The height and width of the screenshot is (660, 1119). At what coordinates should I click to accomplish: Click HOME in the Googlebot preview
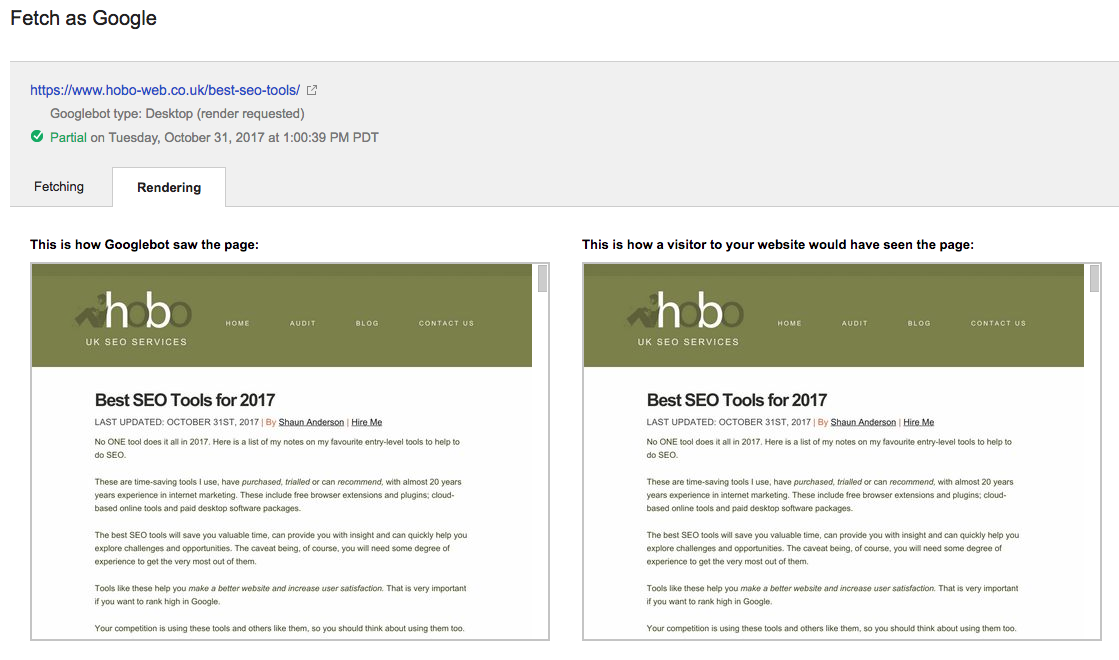point(238,323)
